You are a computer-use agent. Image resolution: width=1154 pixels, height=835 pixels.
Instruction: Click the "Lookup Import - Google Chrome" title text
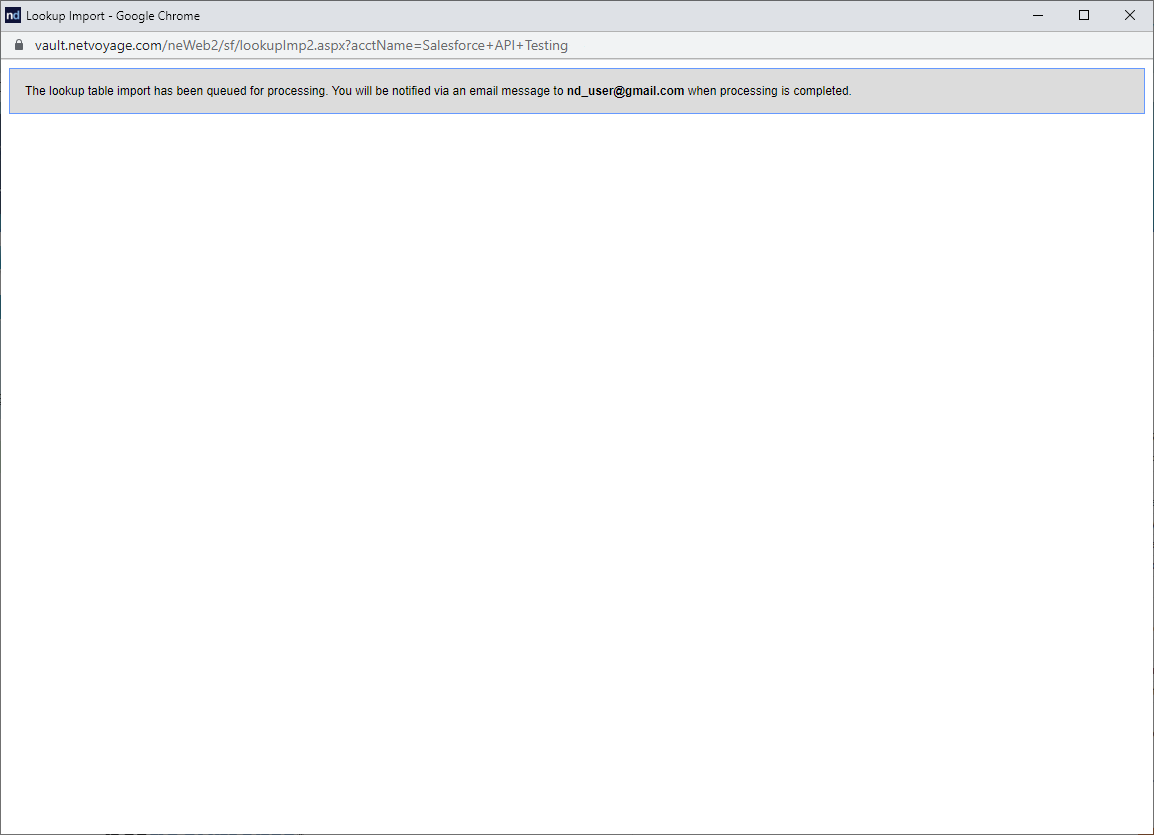pyautogui.click(x=113, y=16)
